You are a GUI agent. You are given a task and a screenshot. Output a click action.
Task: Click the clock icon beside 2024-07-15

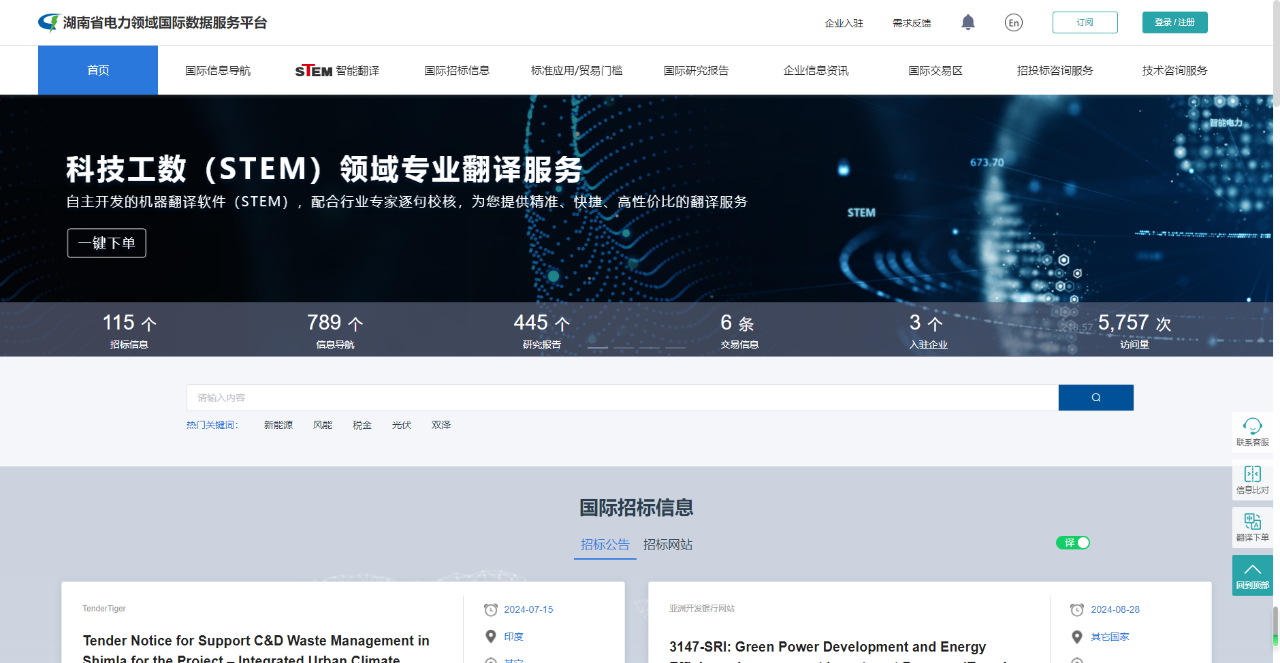click(491, 609)
